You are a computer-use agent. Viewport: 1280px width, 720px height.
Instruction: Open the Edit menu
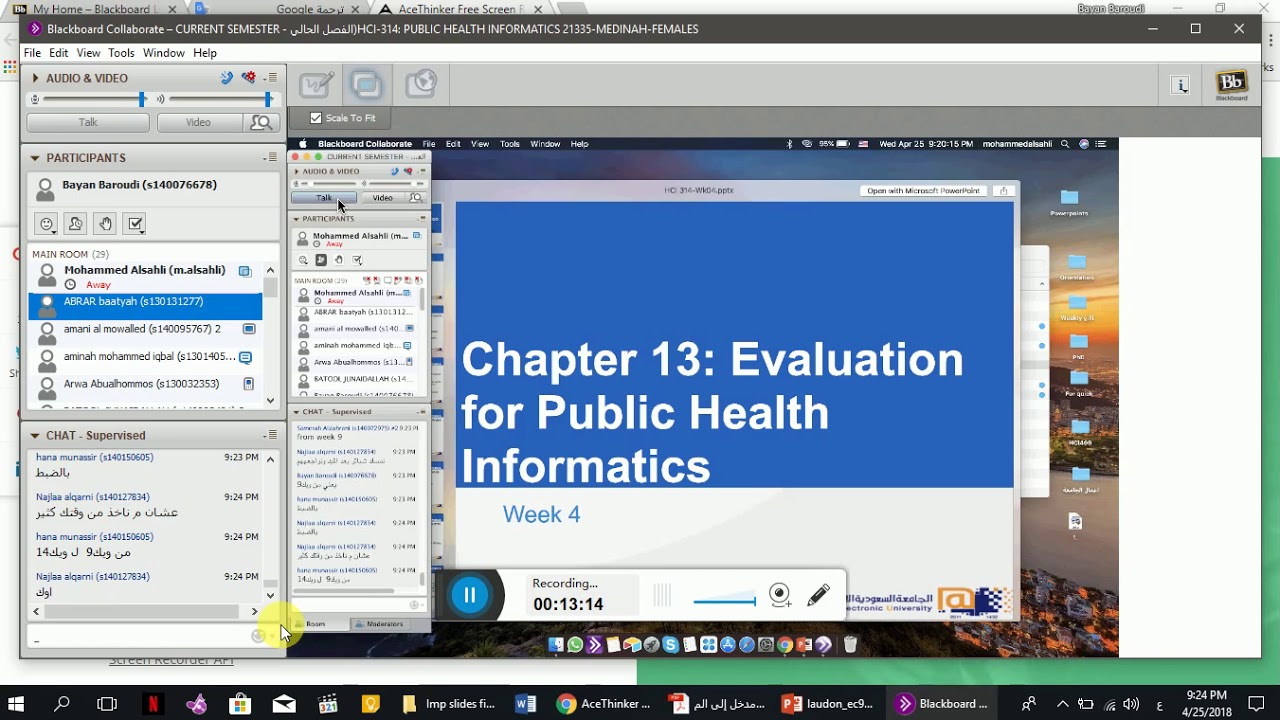[59, 53]
